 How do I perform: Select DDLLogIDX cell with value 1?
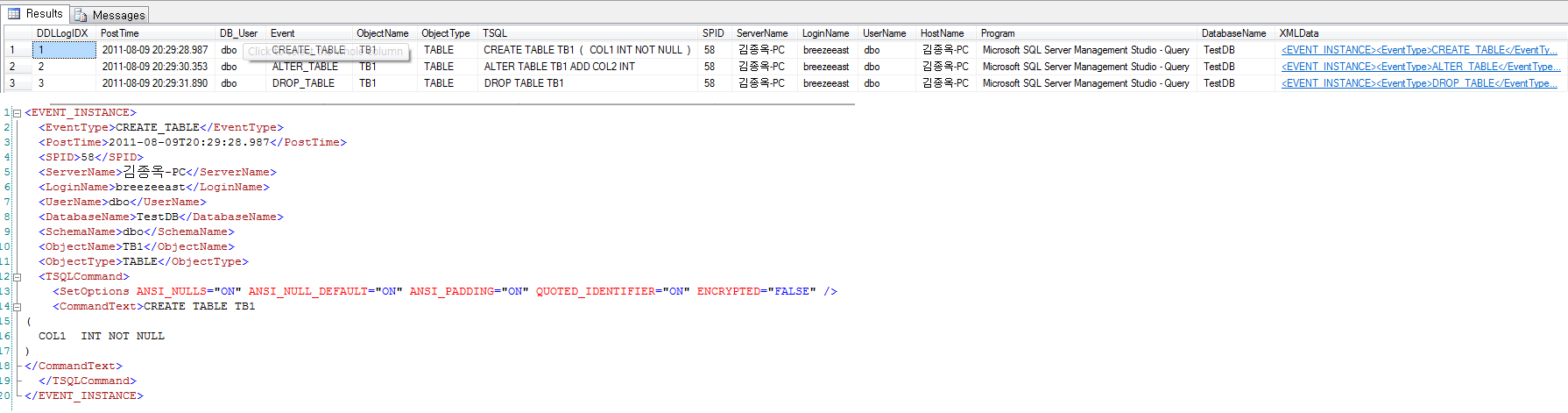64,50
